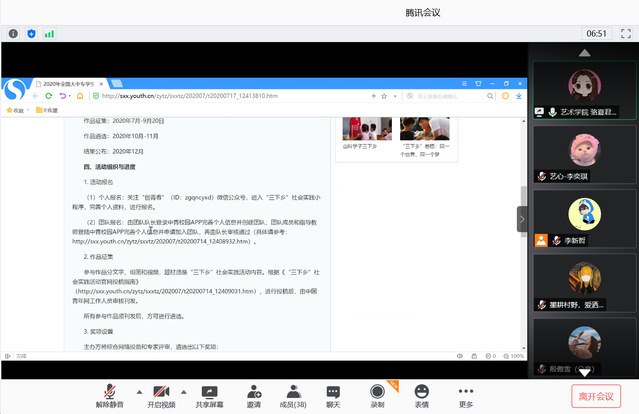Expand audio options arrow beside 解除静音
The height and width of the screenshot is (414, 639).
pyautogui.click(x=129, y=390)
